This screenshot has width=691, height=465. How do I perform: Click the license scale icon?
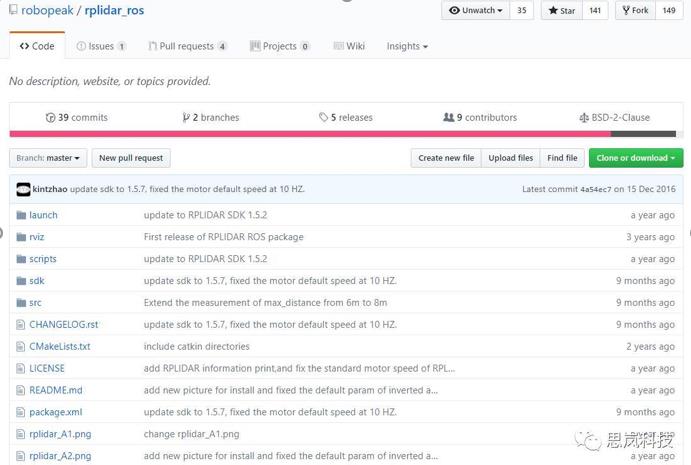coord(584,118)
